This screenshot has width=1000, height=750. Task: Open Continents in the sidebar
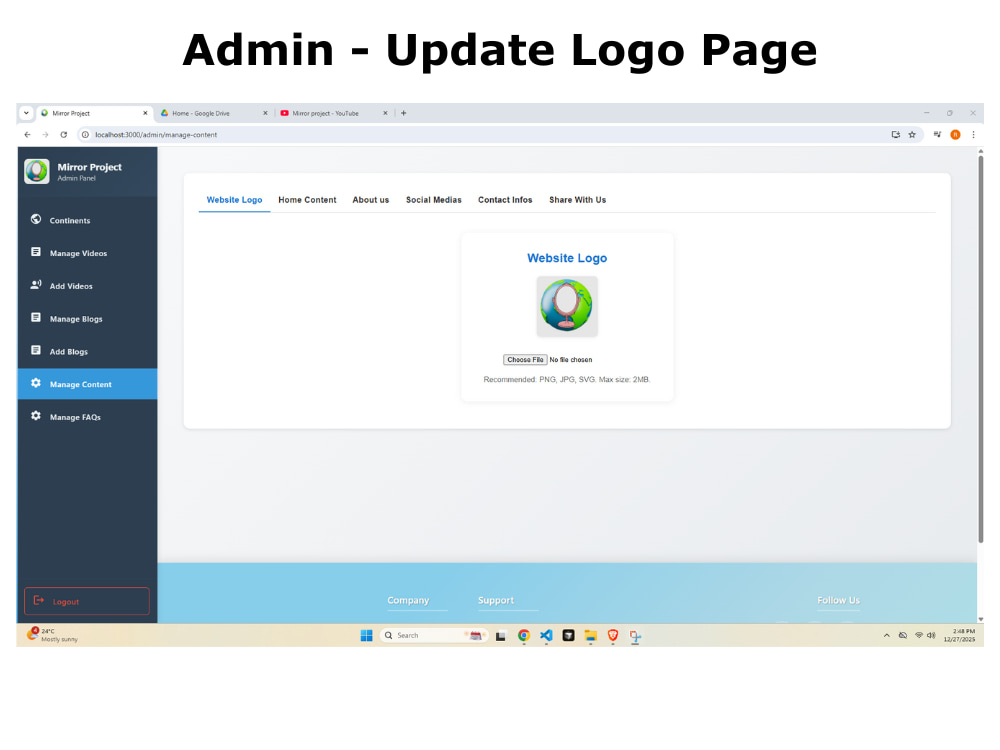tap(87, 220)
